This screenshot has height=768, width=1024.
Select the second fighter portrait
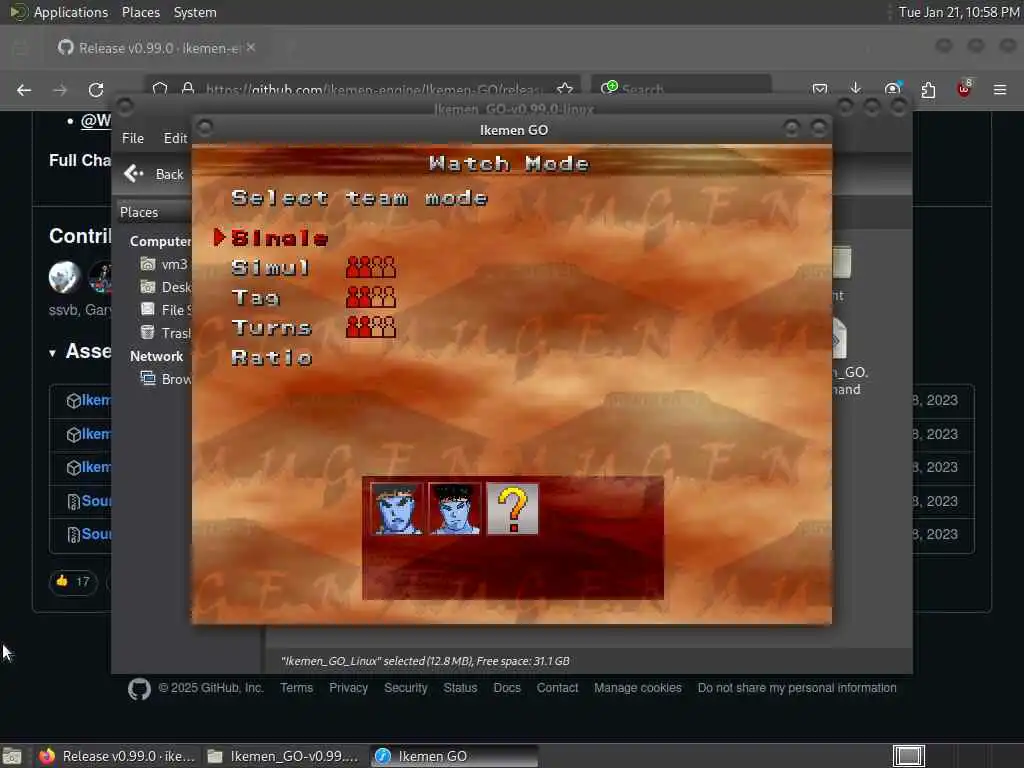(x=455, y=509)
